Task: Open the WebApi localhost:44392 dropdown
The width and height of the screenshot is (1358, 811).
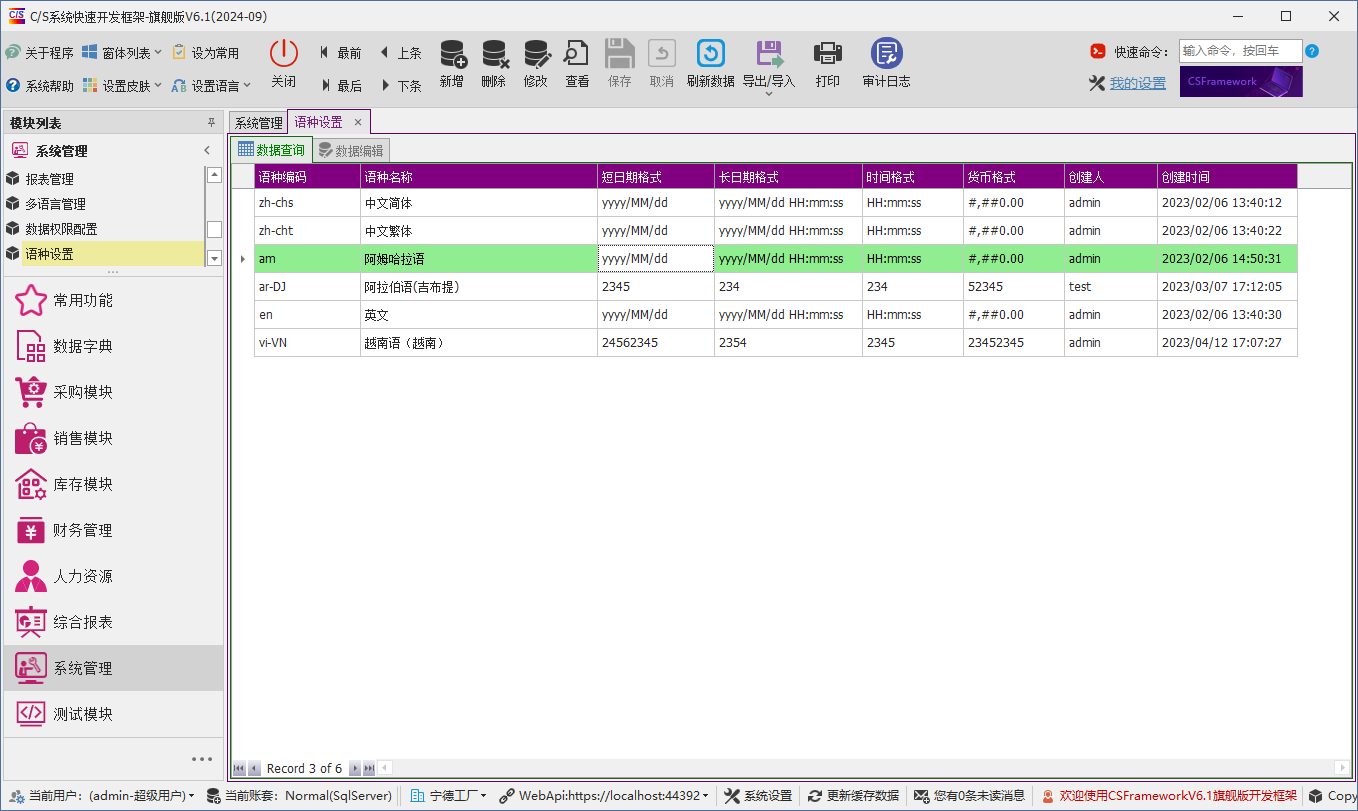Action: (606, 796)
